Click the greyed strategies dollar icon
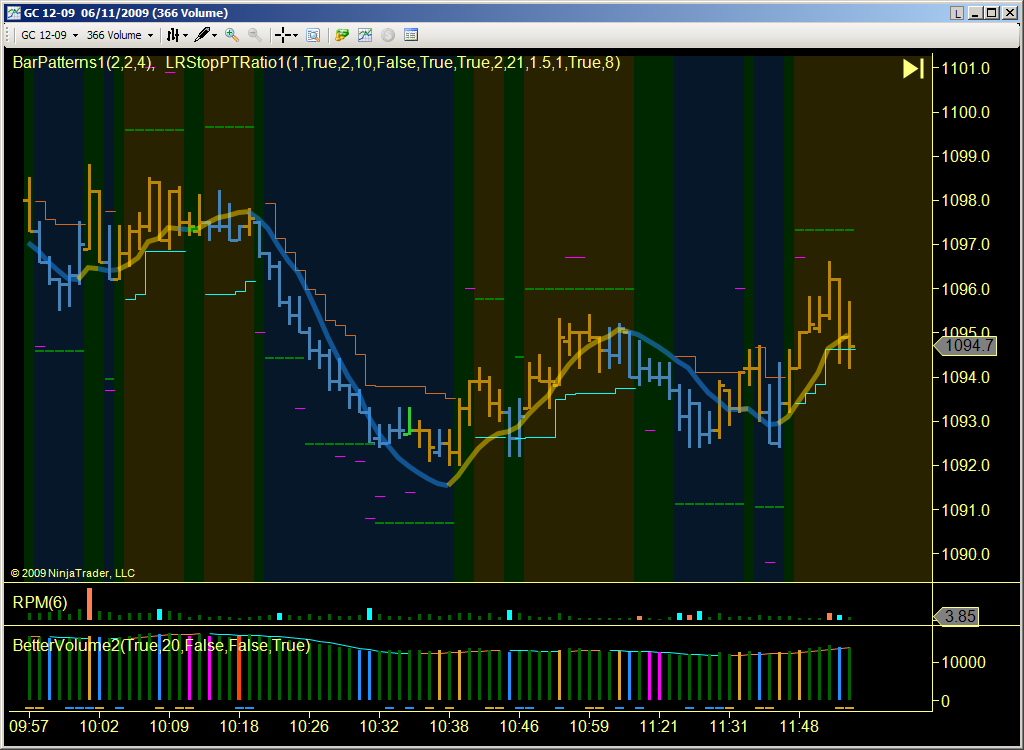 point(388,35)
